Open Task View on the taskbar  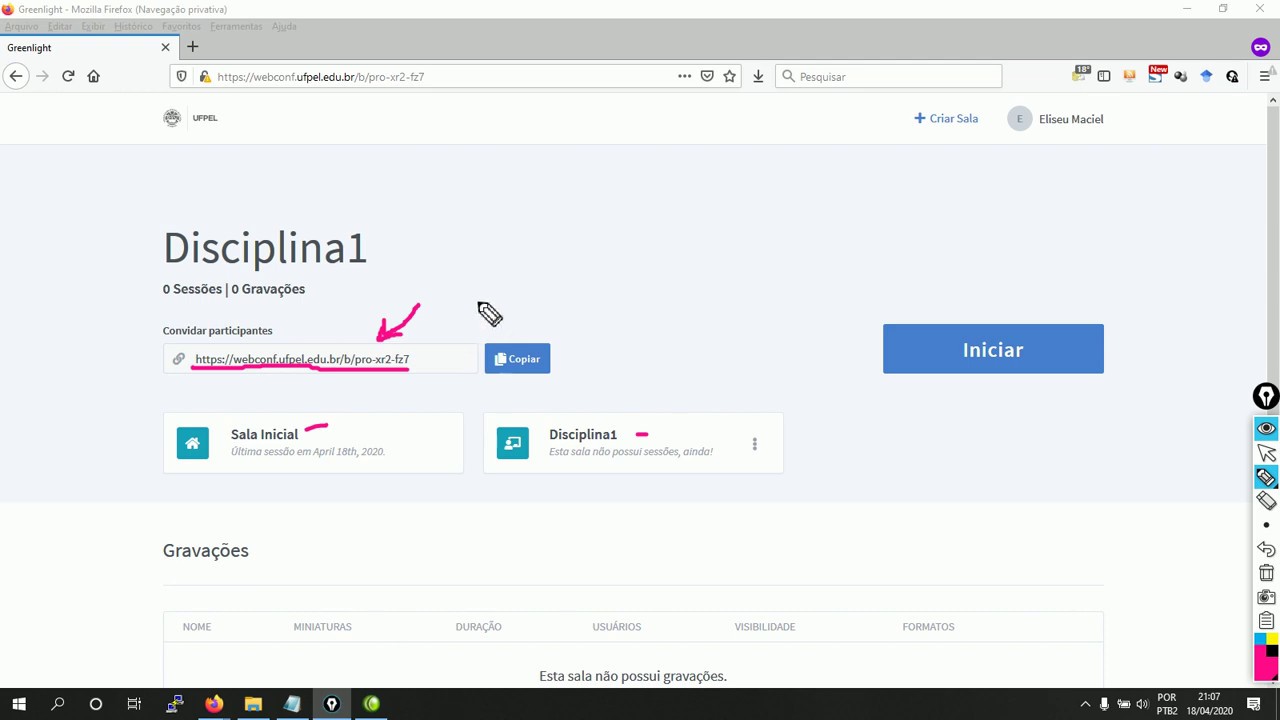click(134, 704)
